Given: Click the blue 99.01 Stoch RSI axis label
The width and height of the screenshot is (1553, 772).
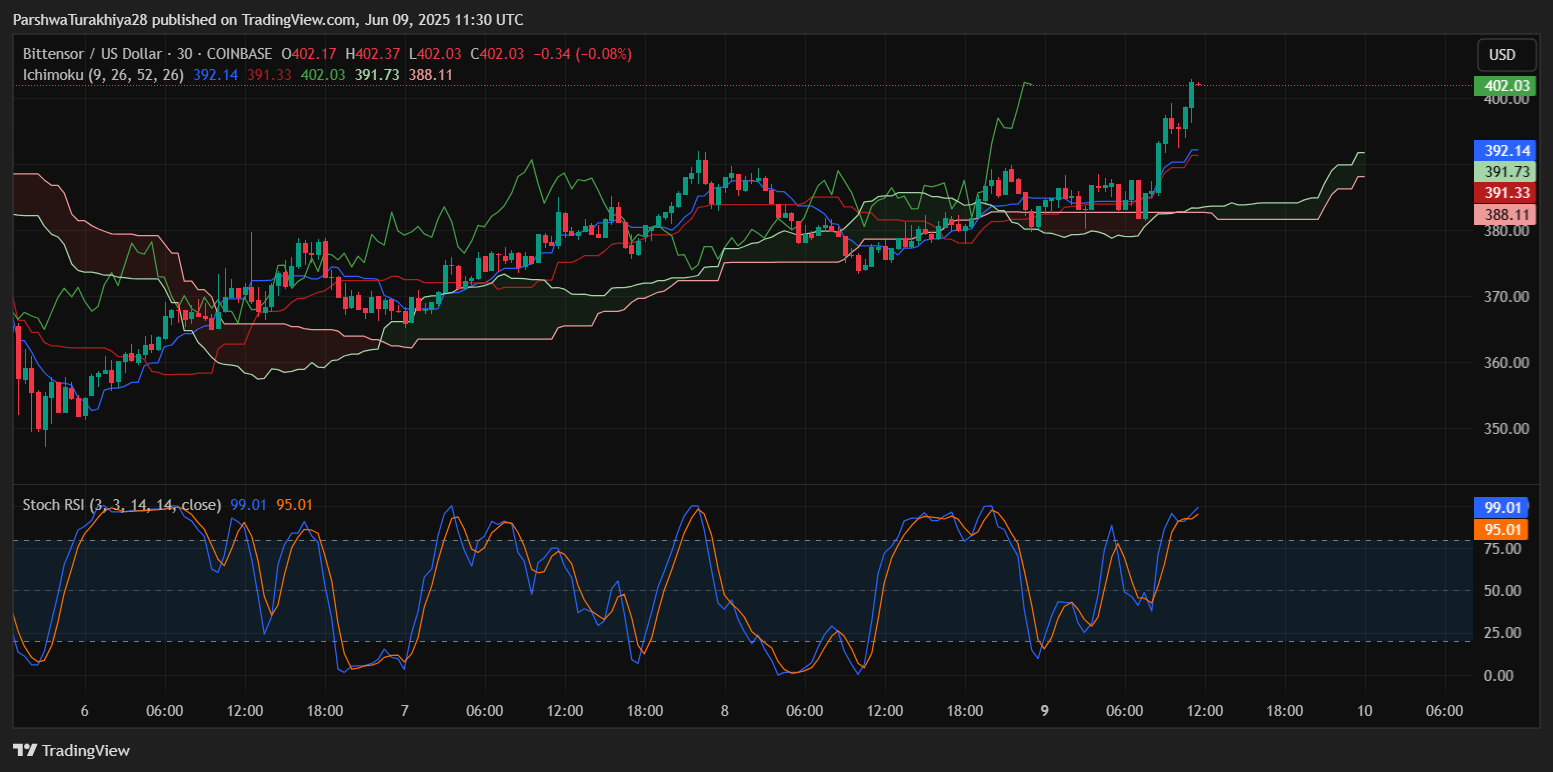Looking at the screenshot, I should coord(1502,508).
